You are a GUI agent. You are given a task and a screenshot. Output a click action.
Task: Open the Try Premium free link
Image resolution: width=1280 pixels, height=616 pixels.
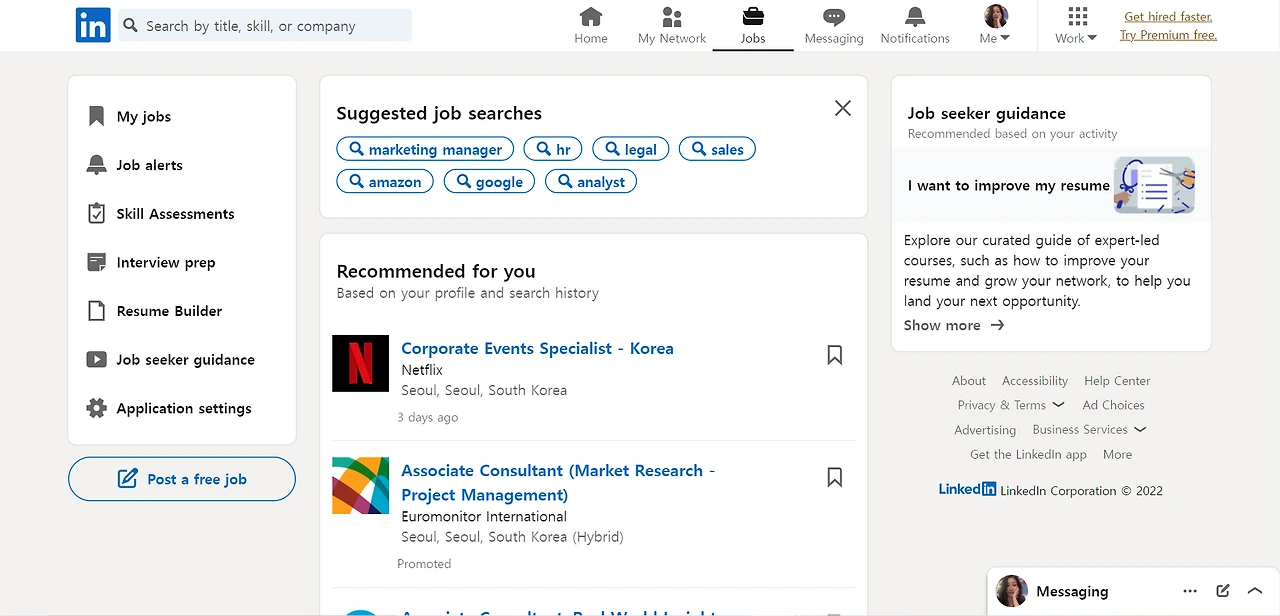[x=1168, y=35]
